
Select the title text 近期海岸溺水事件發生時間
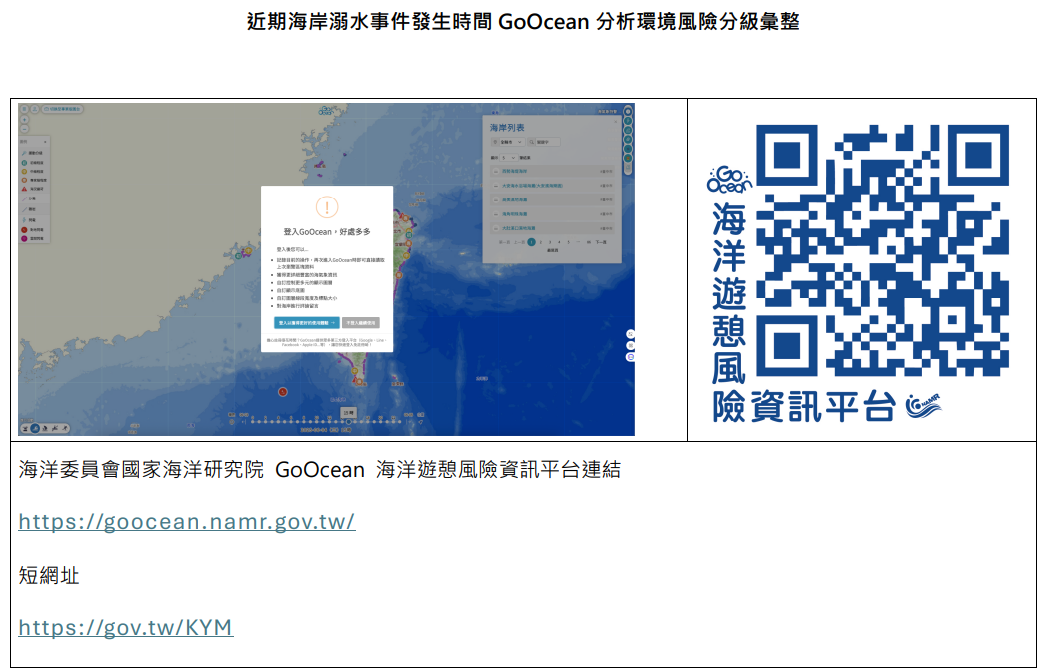click(x=369, y=22)
